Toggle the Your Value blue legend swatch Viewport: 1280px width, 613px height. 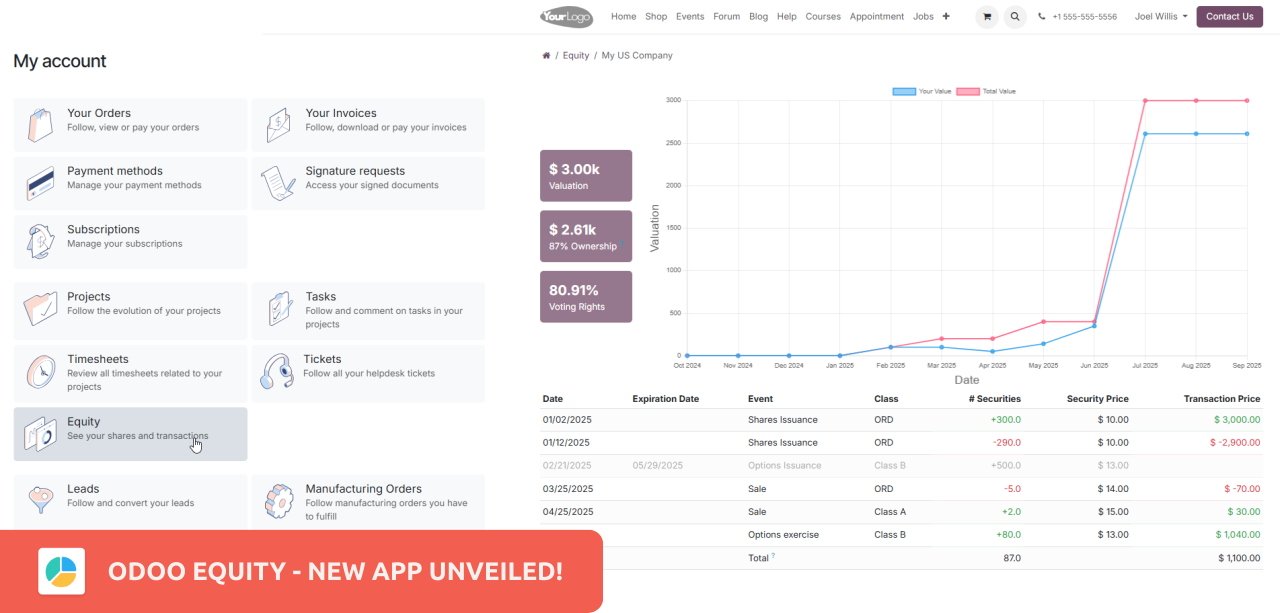pyautogui.click(x=904, y=92)
